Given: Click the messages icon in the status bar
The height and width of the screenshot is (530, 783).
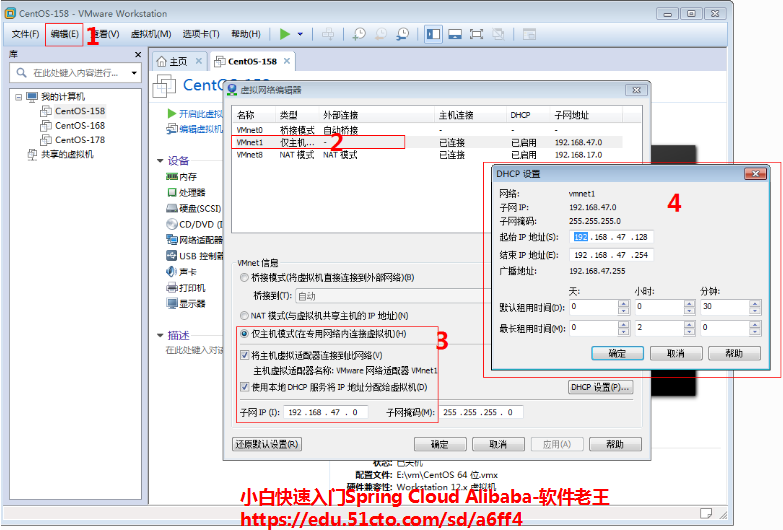Looking at the screenshot, I should [706, 513].
